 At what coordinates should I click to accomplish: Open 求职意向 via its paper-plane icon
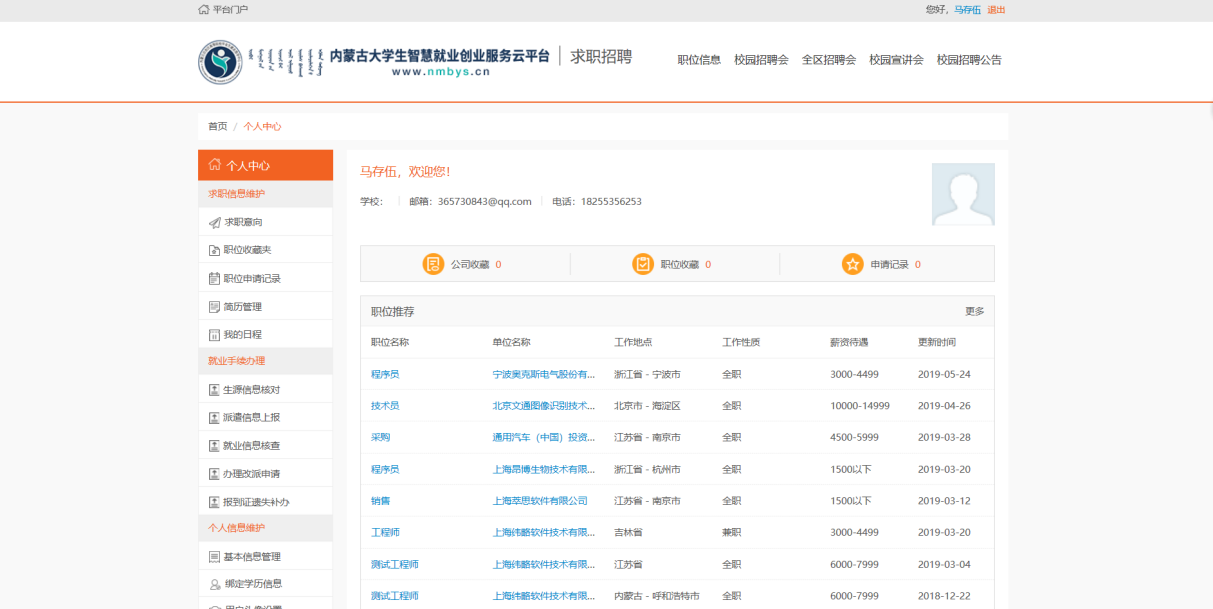coord(214,222)
